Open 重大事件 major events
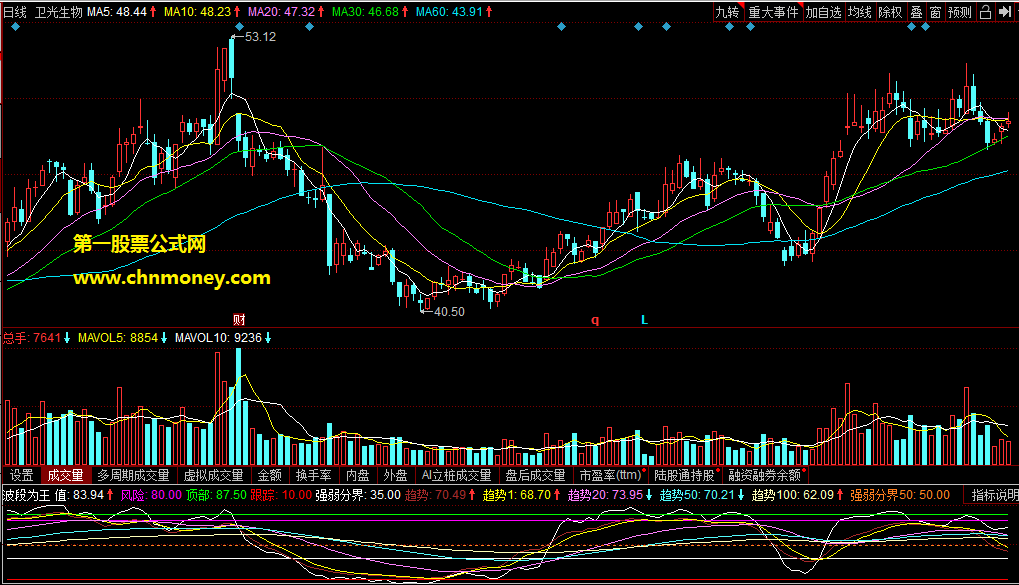Viewport: 1019px width, 585px height. click(x=773, y=12)
